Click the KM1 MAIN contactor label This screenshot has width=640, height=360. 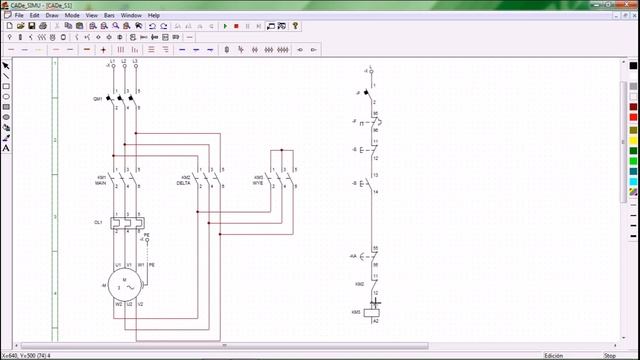[101, 180]
